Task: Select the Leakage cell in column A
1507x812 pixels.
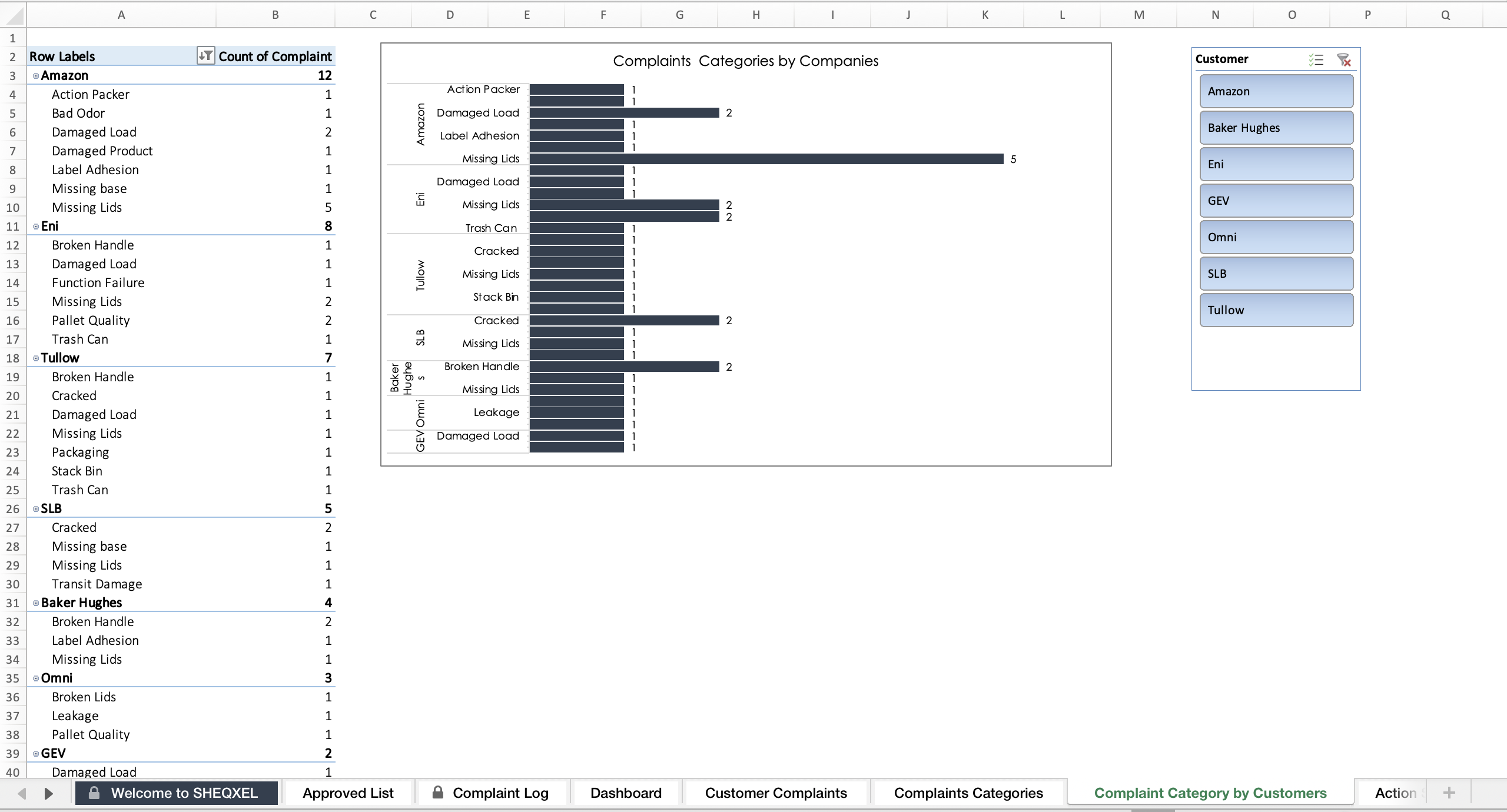Action: [x=121, y=716]
